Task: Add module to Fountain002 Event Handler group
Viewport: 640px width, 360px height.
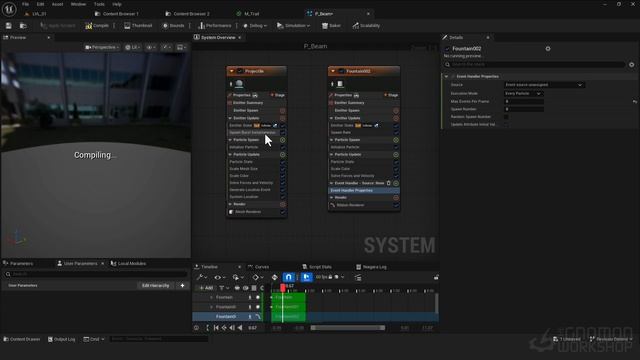Action: (x=396, y=183)
